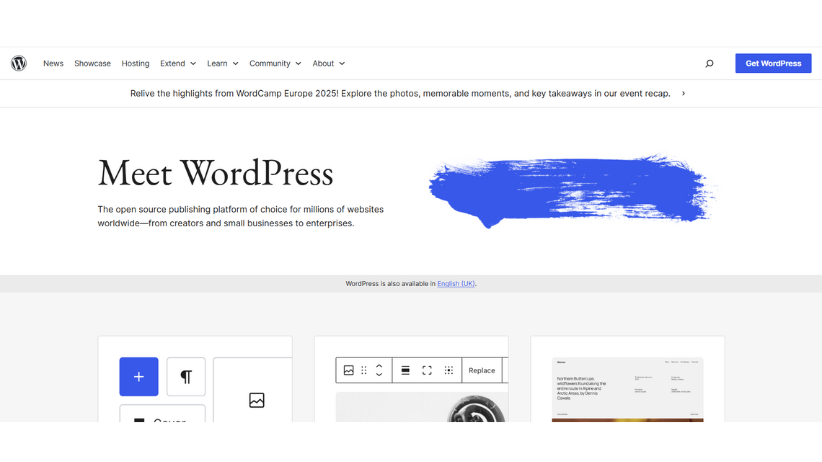Expand the Learn dropdown menu
822x462 pixels.
pyautogui.click(x=223, y=63)
